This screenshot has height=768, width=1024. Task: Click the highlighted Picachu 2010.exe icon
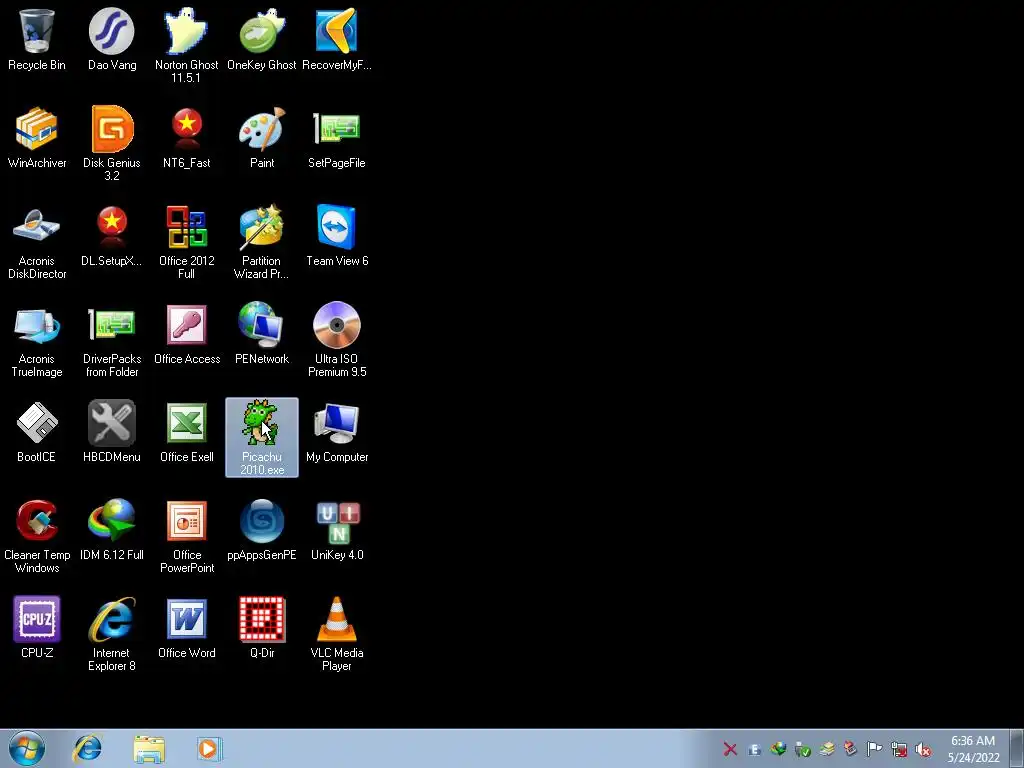click(x=262, y=437)
